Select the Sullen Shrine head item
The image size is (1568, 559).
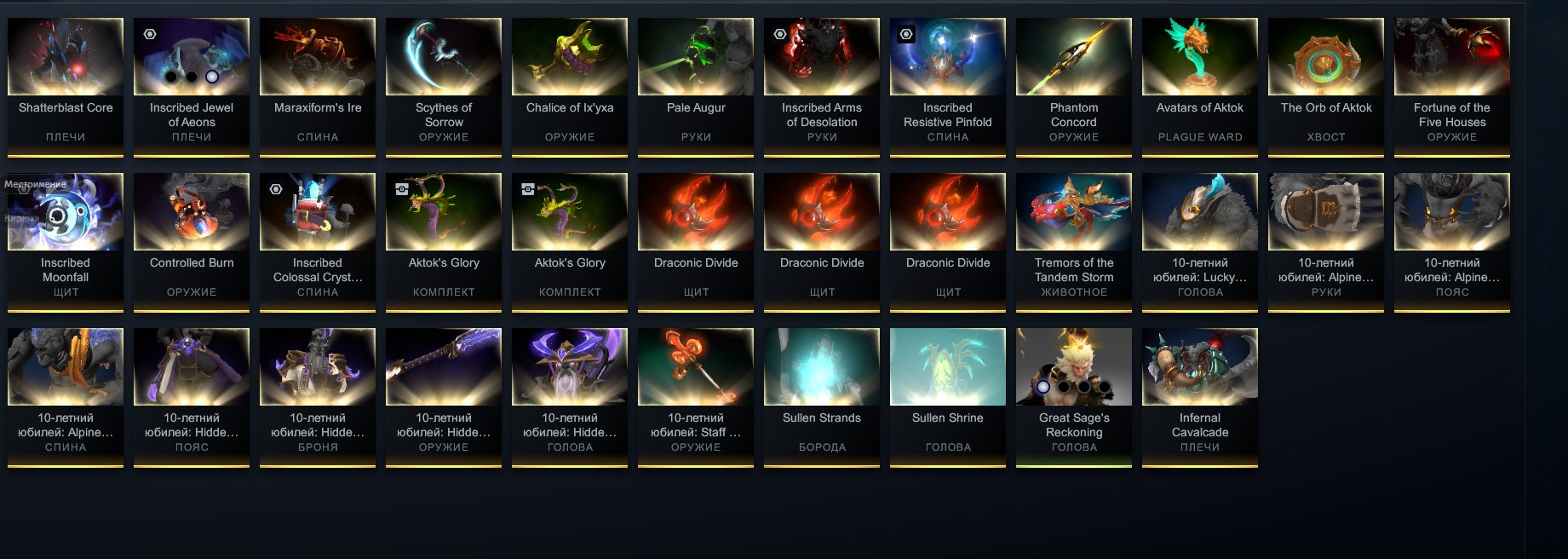(x=948, y=397)
